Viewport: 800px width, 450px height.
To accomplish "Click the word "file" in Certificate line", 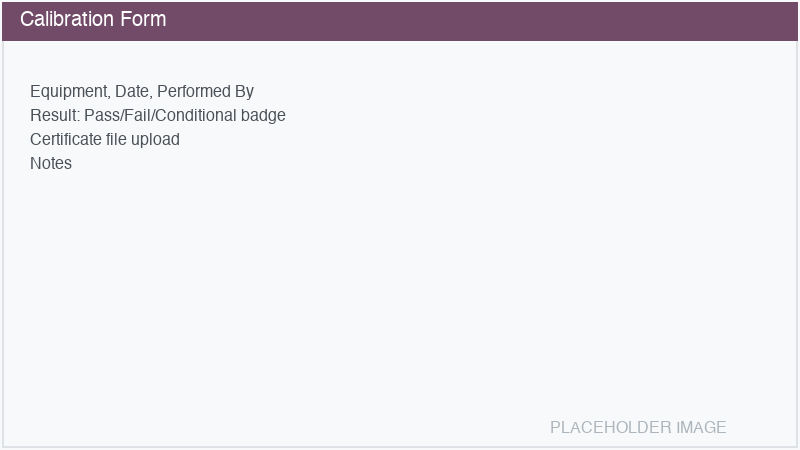I will click(x=115, y=139).
